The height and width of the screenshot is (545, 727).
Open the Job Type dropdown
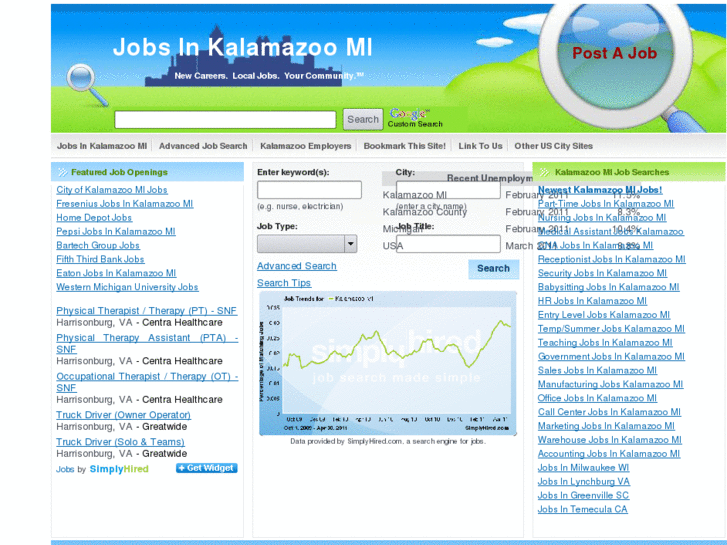coord(307,244)
